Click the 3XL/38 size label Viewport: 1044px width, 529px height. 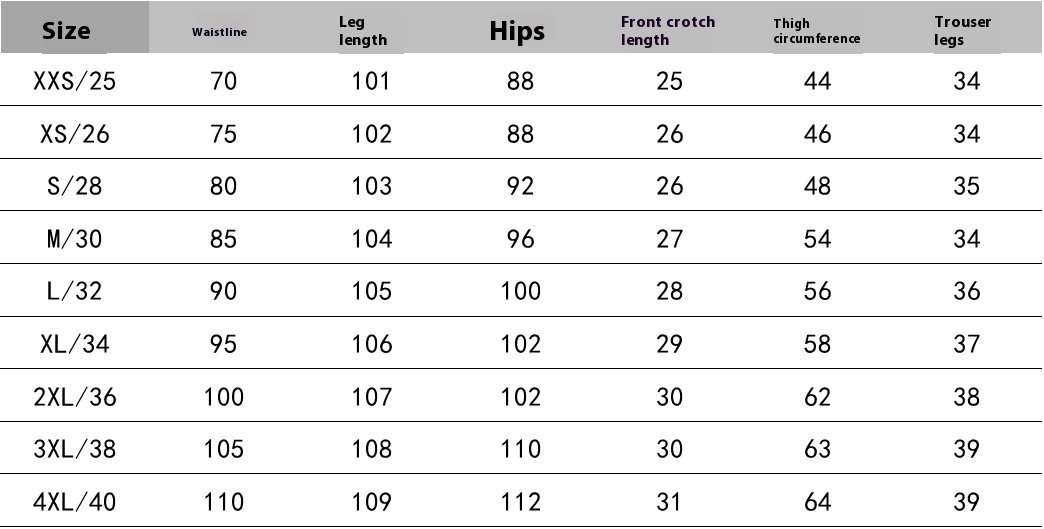(x=75, y=449)
